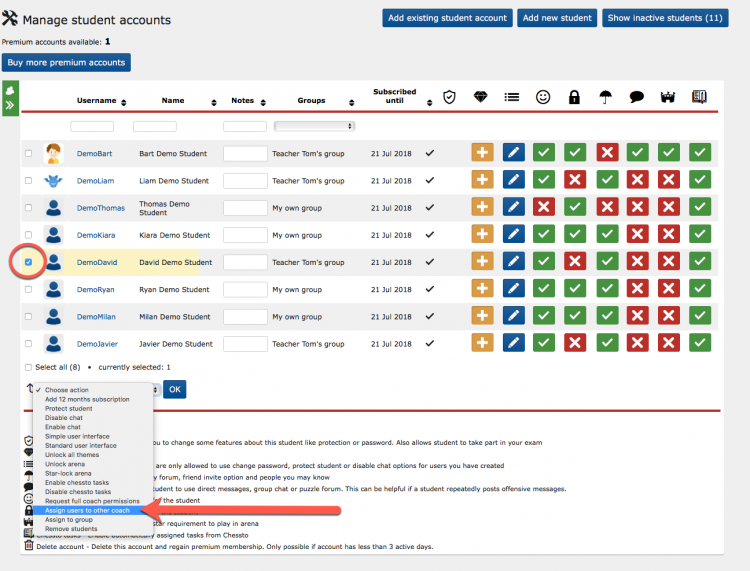Select Add 12 months subscription option
750x571 pixels.
pos(87,399)
